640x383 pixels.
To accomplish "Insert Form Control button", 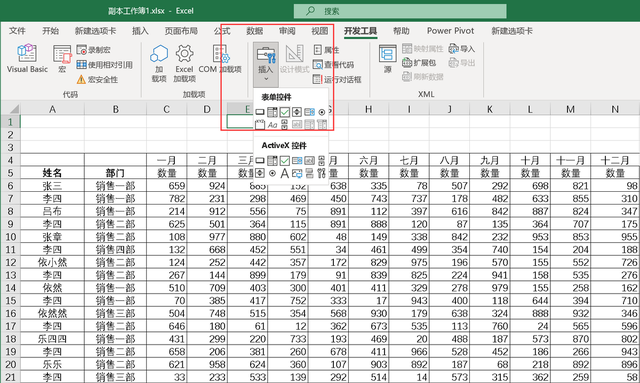I will coord(260,112).
